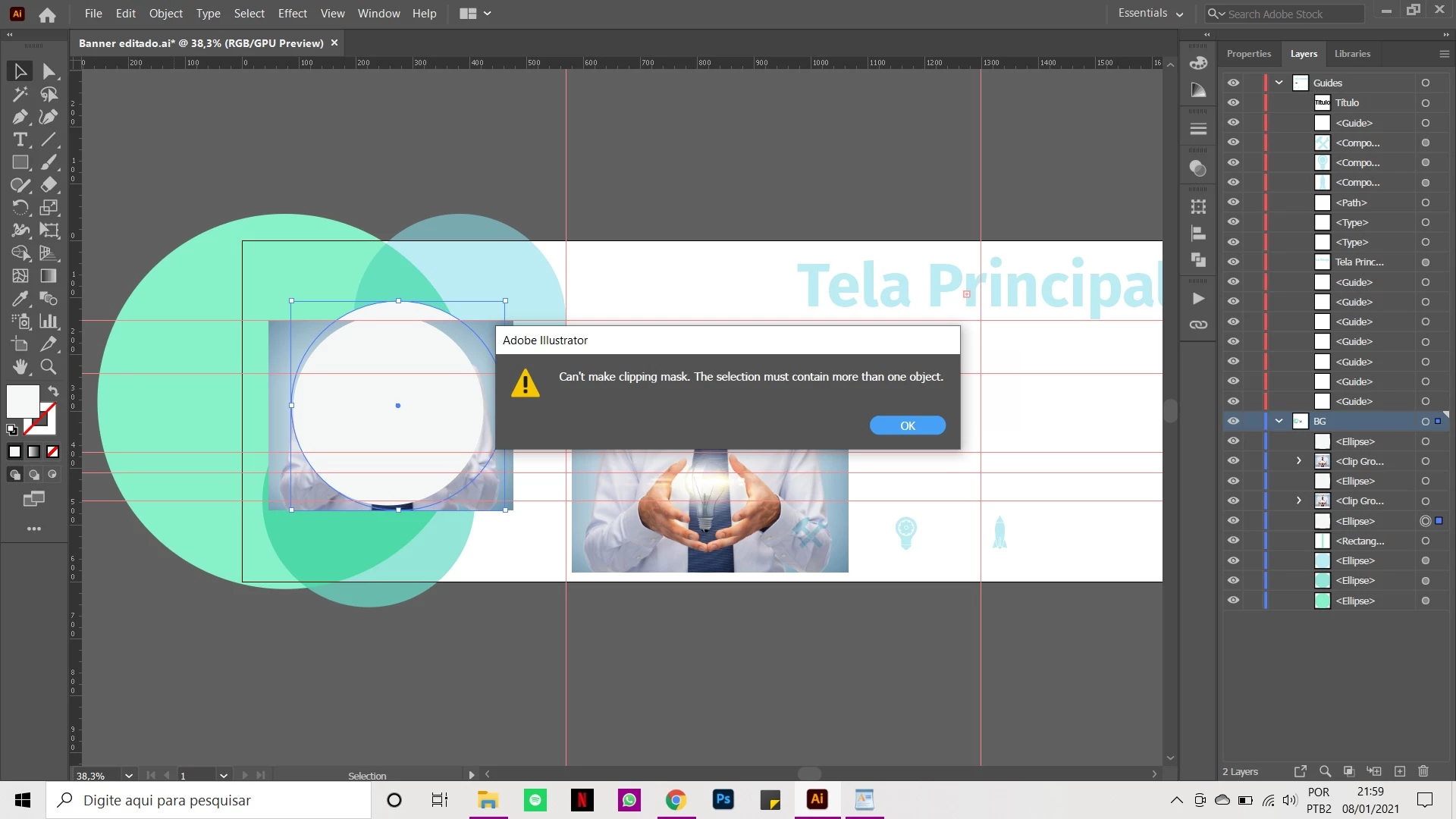Delete selection using the trash icon
Image resolution: width=1456 pixels, height=819 pixels.
1423,771
